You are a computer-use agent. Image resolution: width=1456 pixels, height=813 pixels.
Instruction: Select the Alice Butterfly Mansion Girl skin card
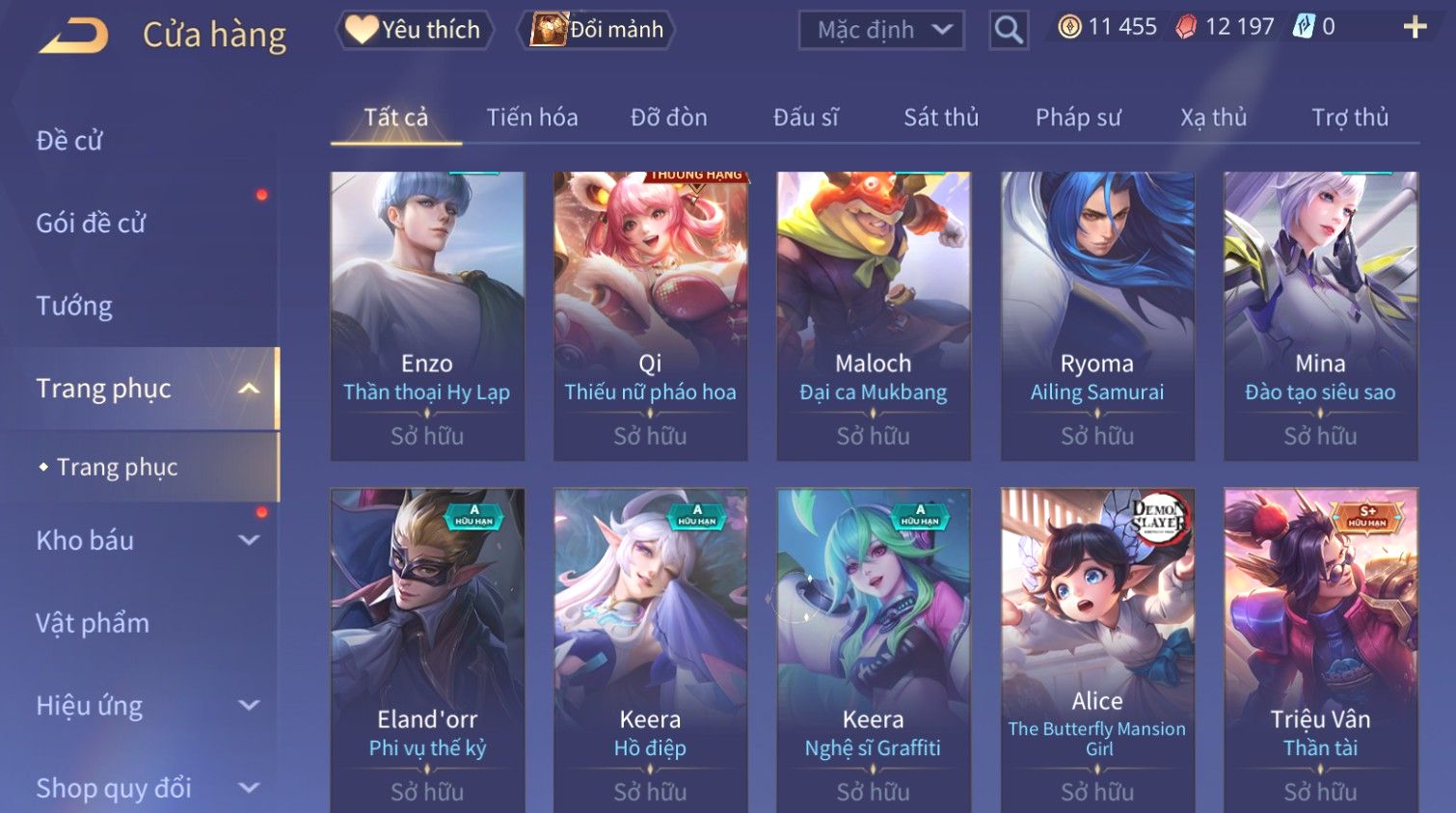point(1097,650)
